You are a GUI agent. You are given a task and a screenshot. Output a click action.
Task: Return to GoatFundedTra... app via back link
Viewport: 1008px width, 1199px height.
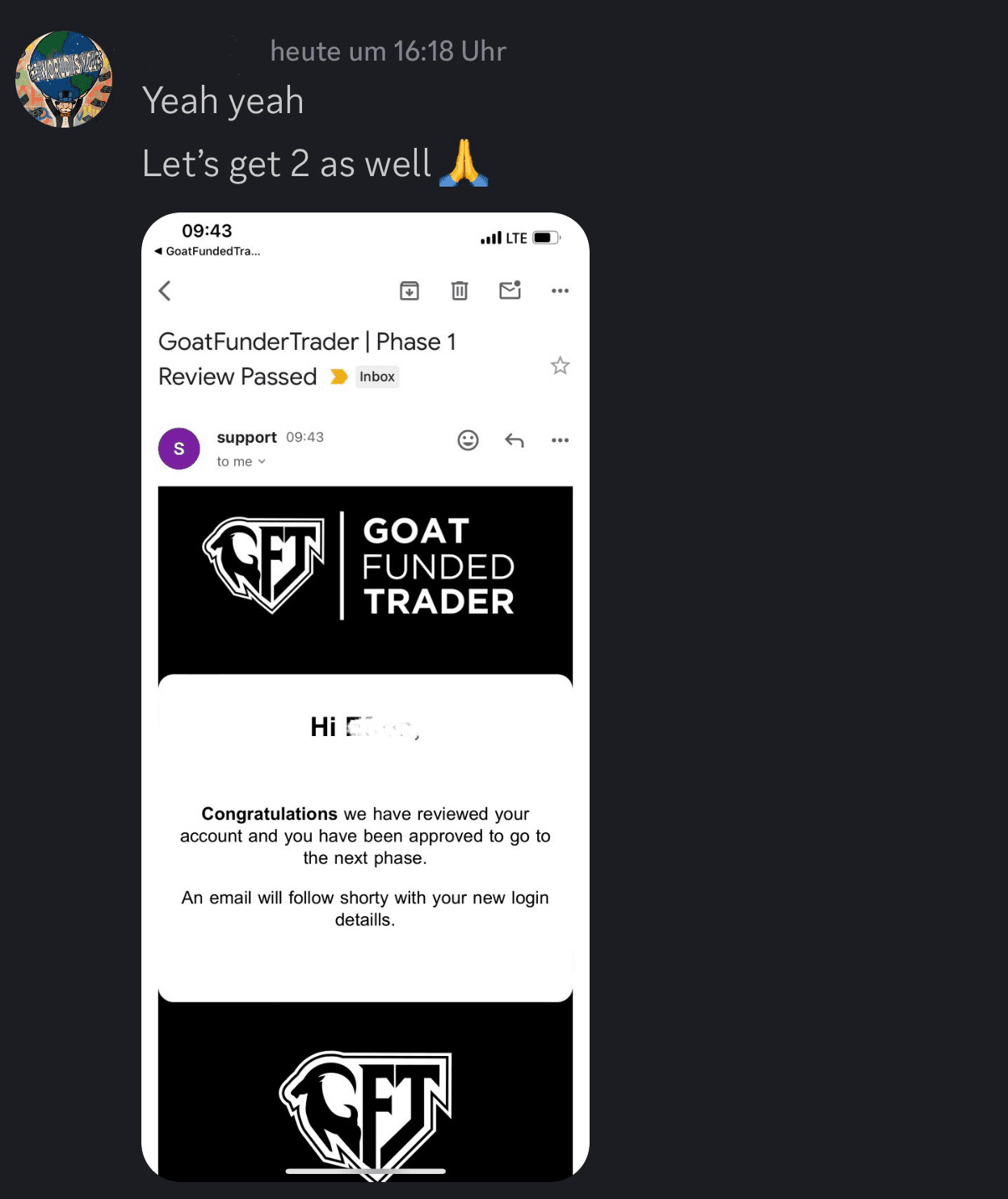coord(208,251)
